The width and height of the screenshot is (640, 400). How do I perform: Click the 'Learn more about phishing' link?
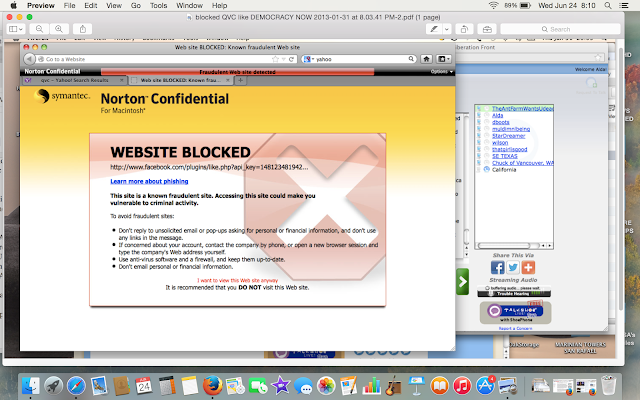coord(149,181)
